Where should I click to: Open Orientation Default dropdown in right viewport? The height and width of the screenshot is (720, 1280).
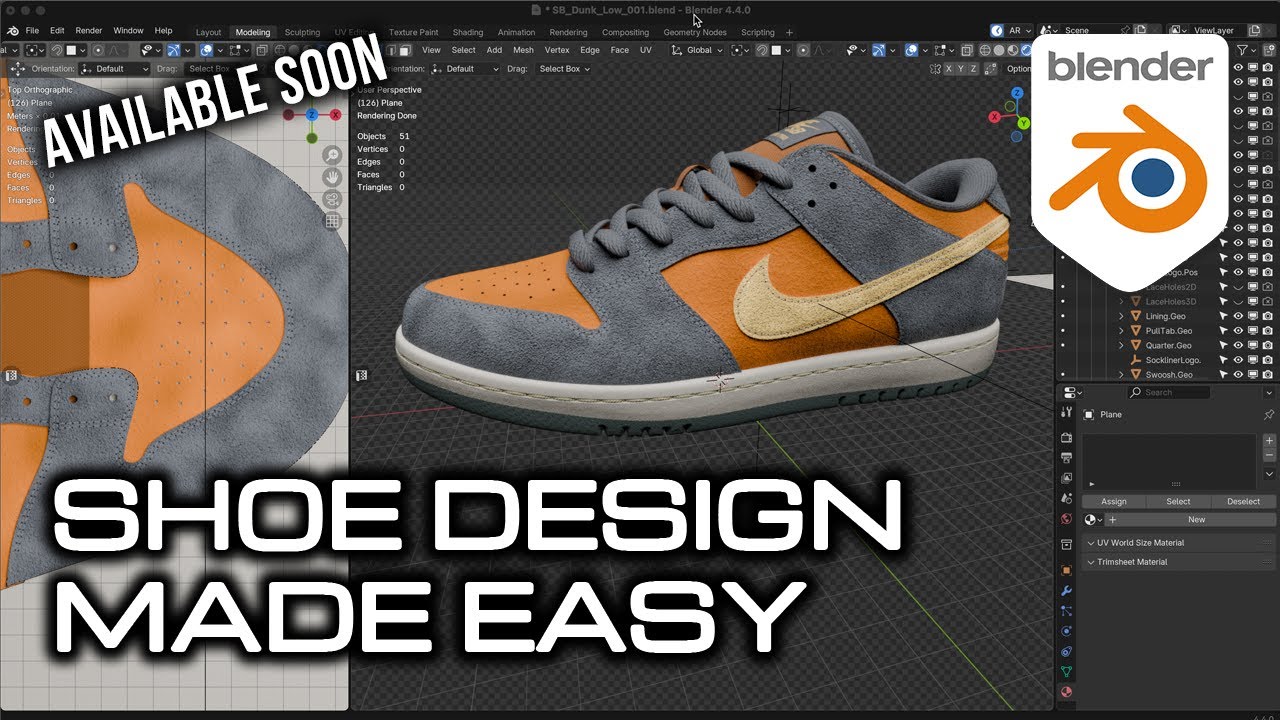(x=465, y=69)
